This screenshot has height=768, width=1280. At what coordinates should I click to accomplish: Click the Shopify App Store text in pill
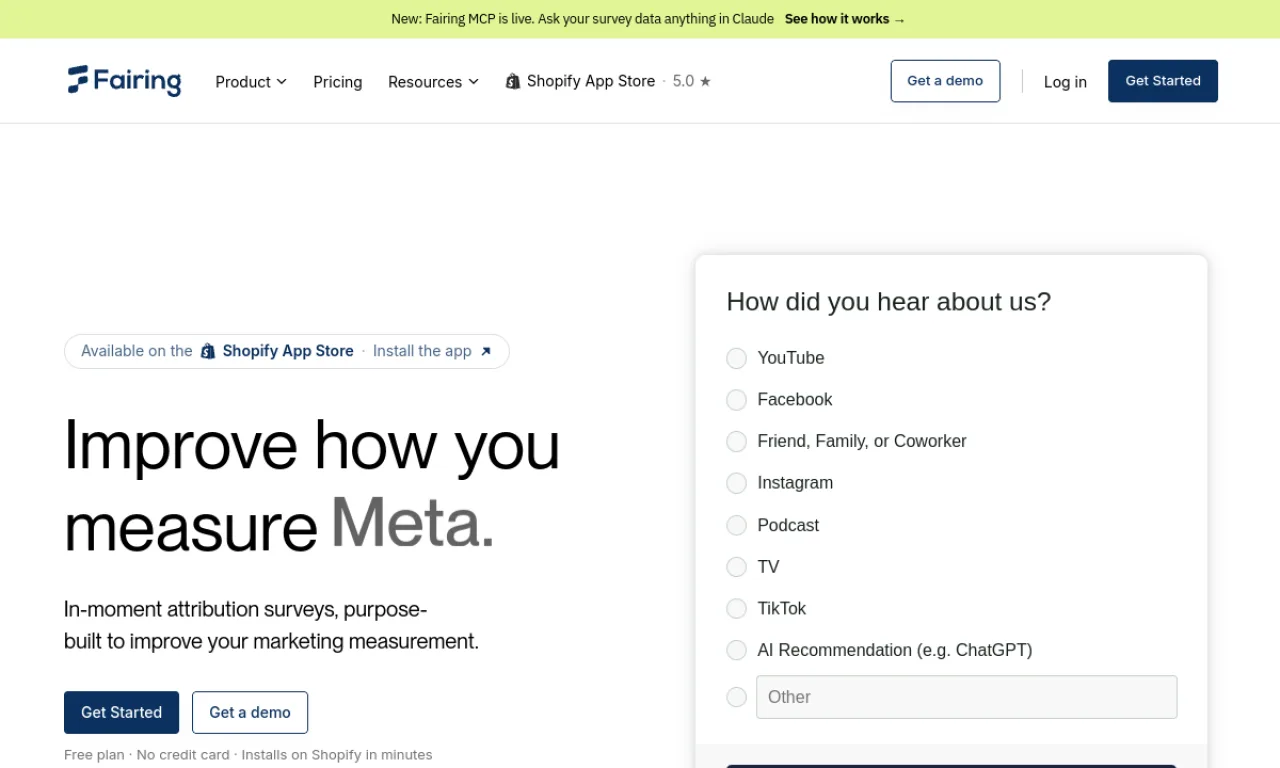point(288,351)
